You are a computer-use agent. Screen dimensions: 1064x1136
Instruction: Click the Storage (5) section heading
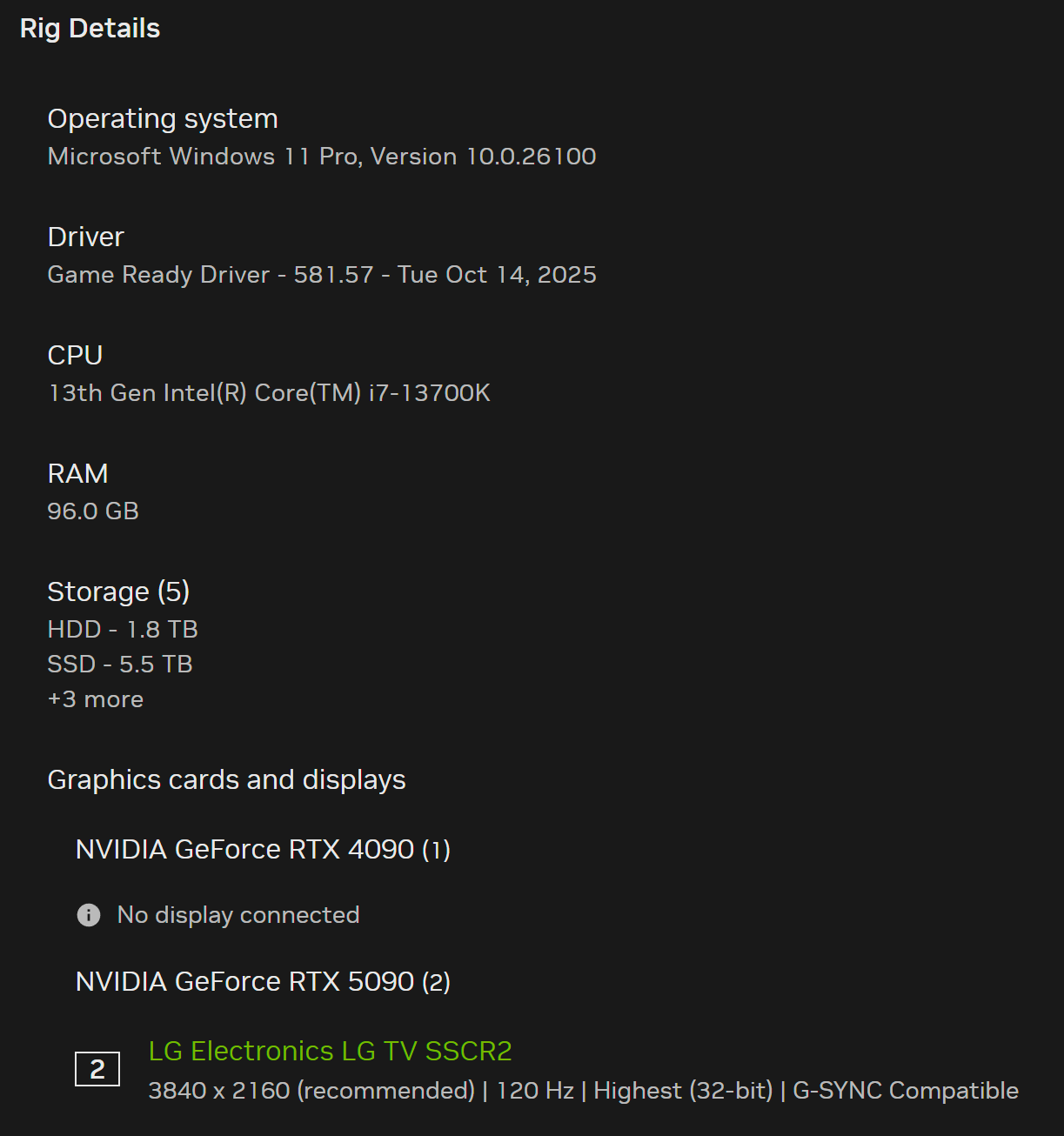click(x=118, y=591)
